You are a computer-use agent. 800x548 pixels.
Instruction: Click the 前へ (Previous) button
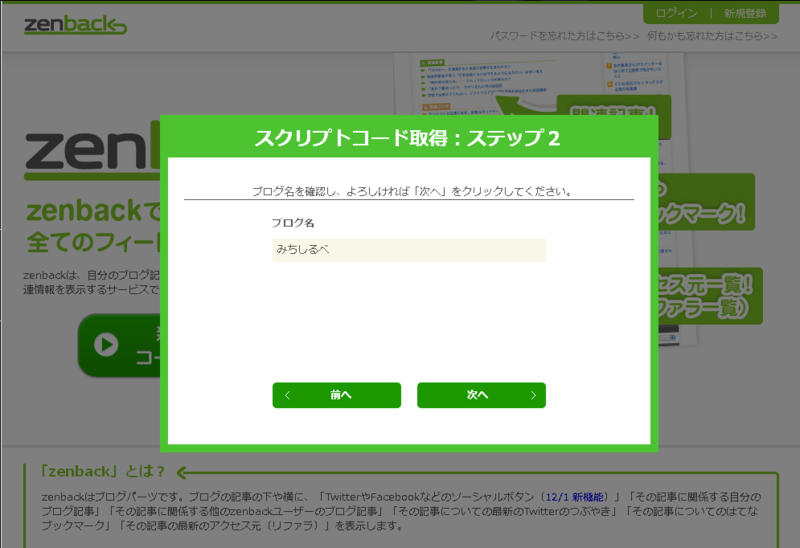(337, 395)
